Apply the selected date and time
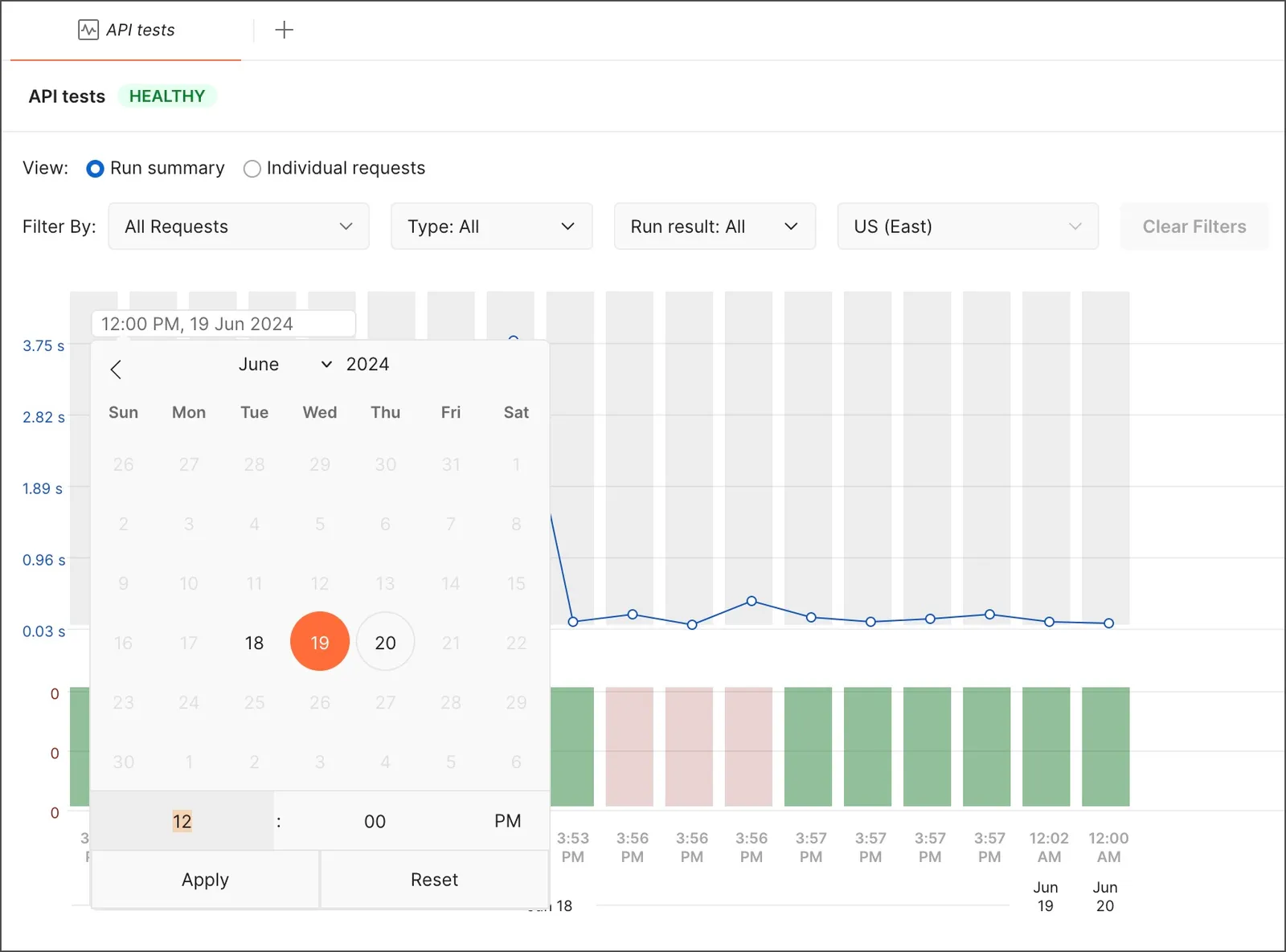This screenshot has height=952, width=1286. 205,880
